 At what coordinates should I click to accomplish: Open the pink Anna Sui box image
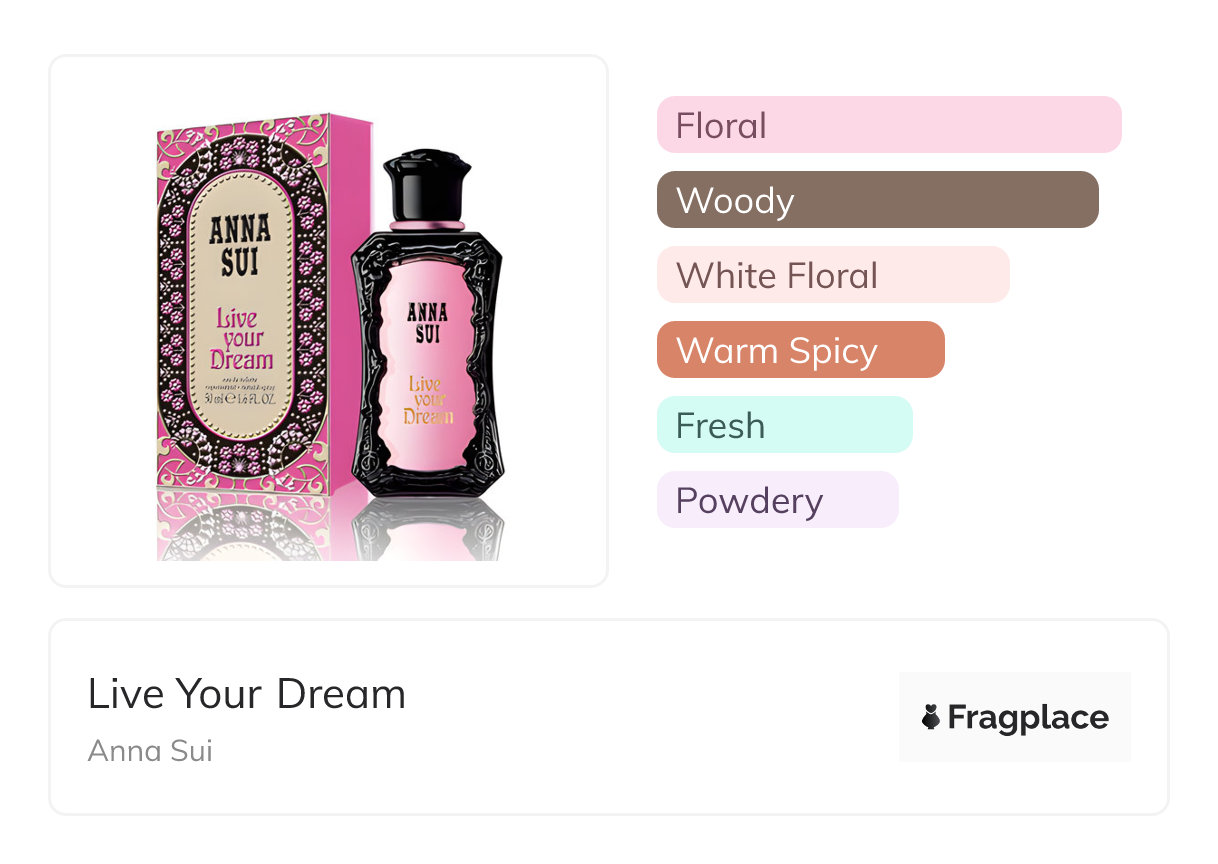(250, 300)
